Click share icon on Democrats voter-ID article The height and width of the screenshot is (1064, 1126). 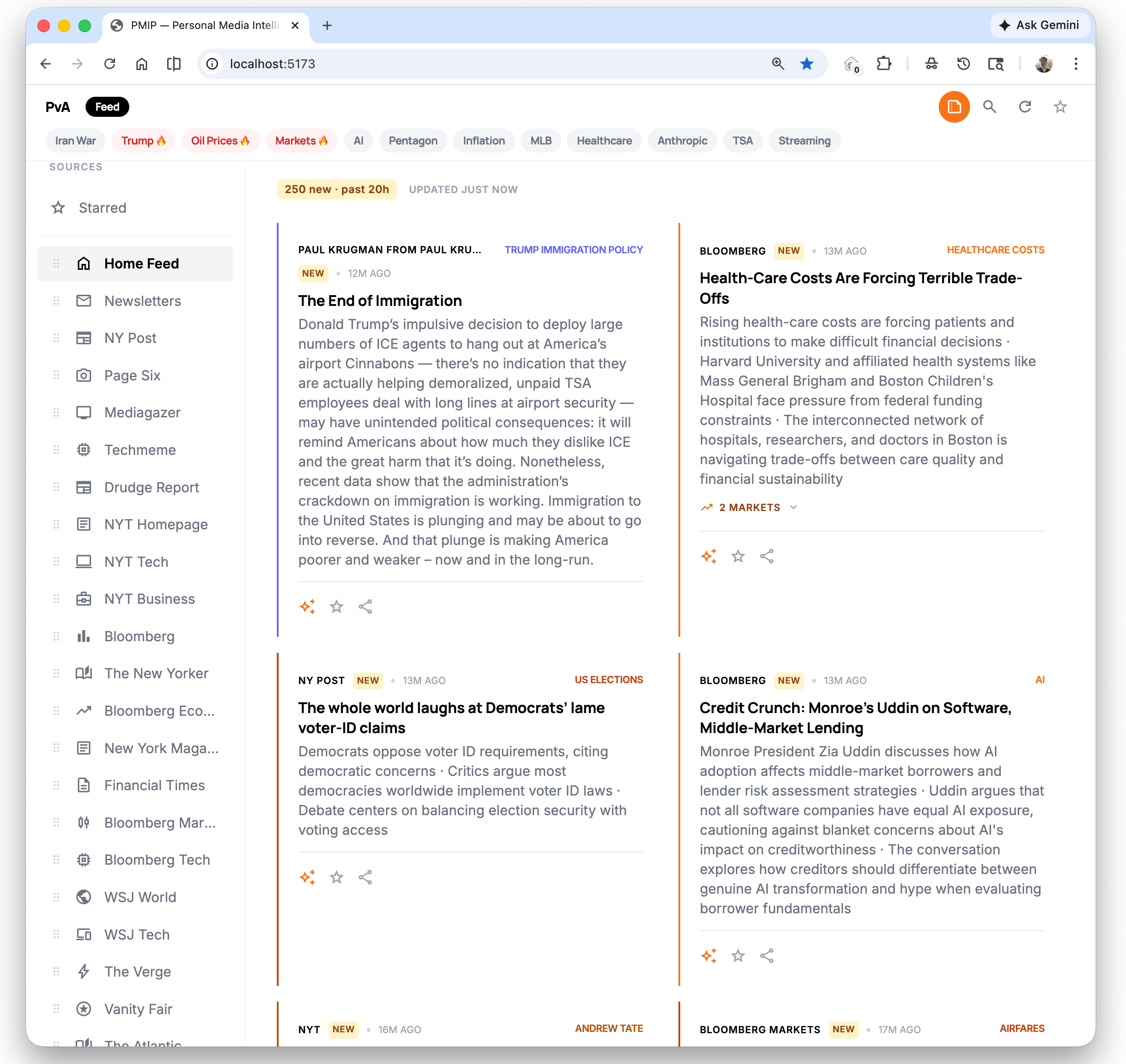(365, 878)
